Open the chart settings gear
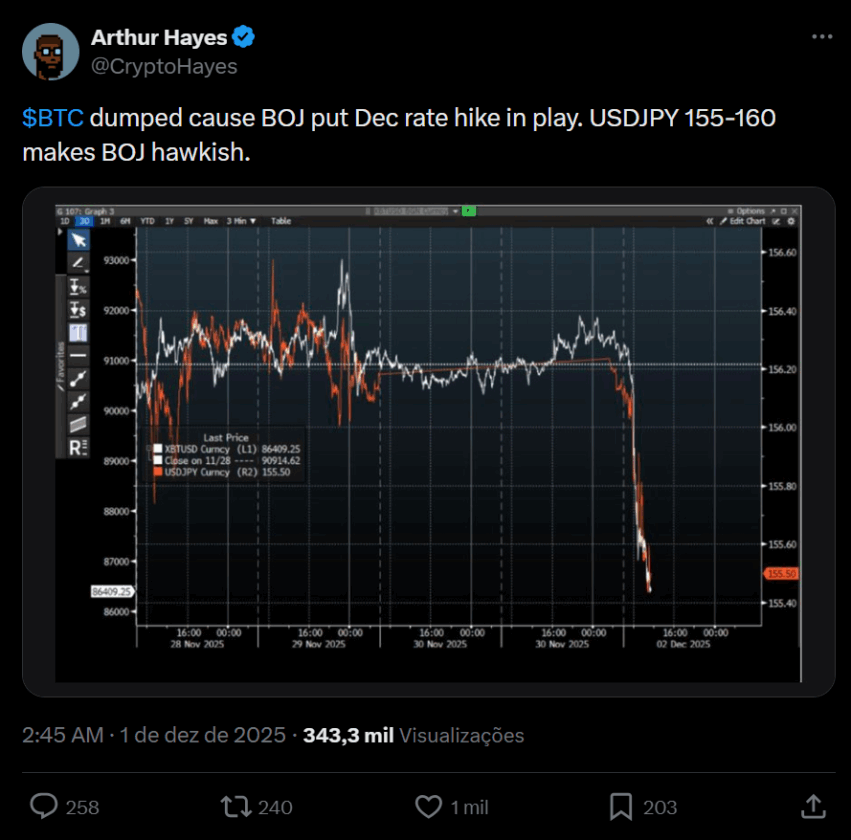 pos(791,222)
